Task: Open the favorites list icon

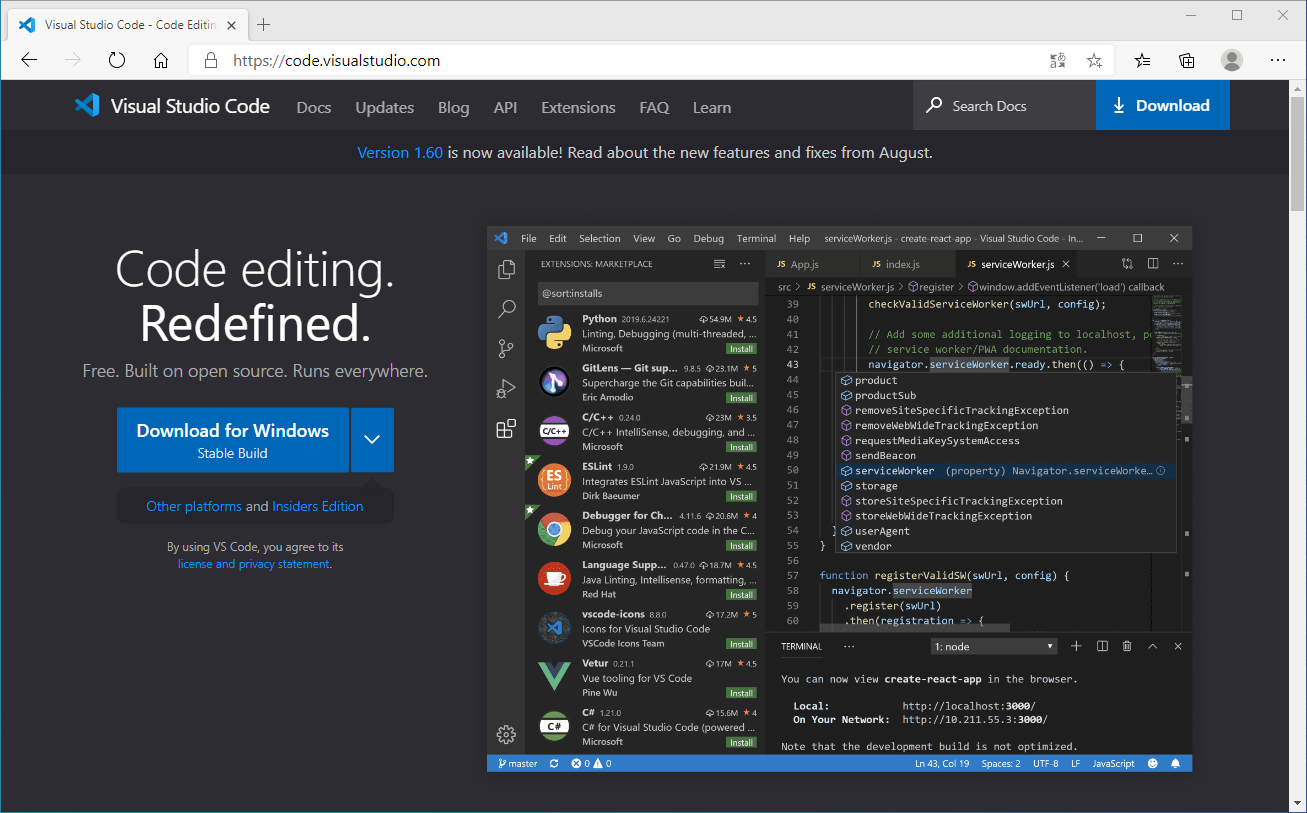Action: click(1143, 60)
